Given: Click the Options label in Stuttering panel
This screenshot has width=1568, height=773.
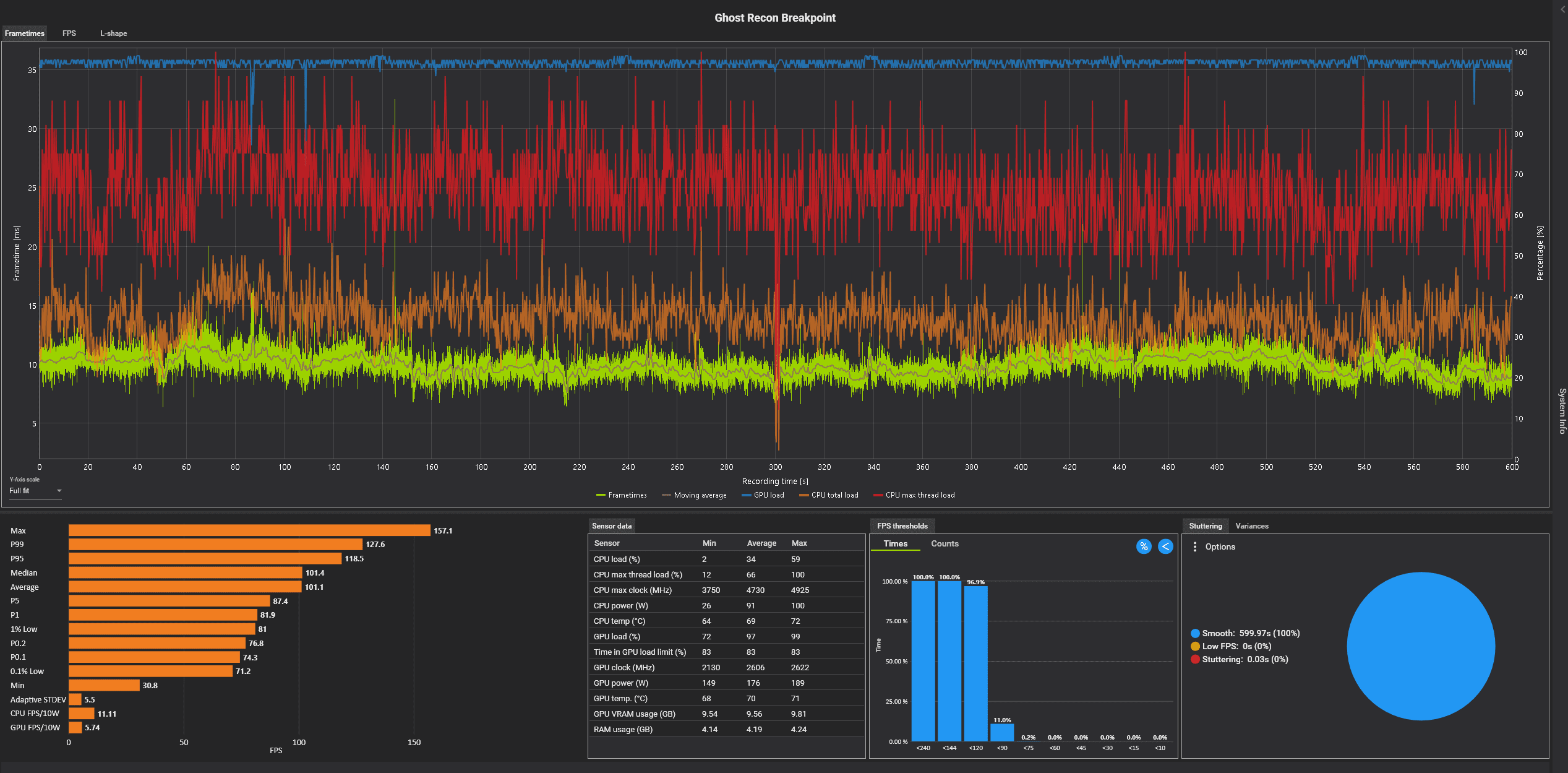Looking at the screenshot, I should [1220, 546].
